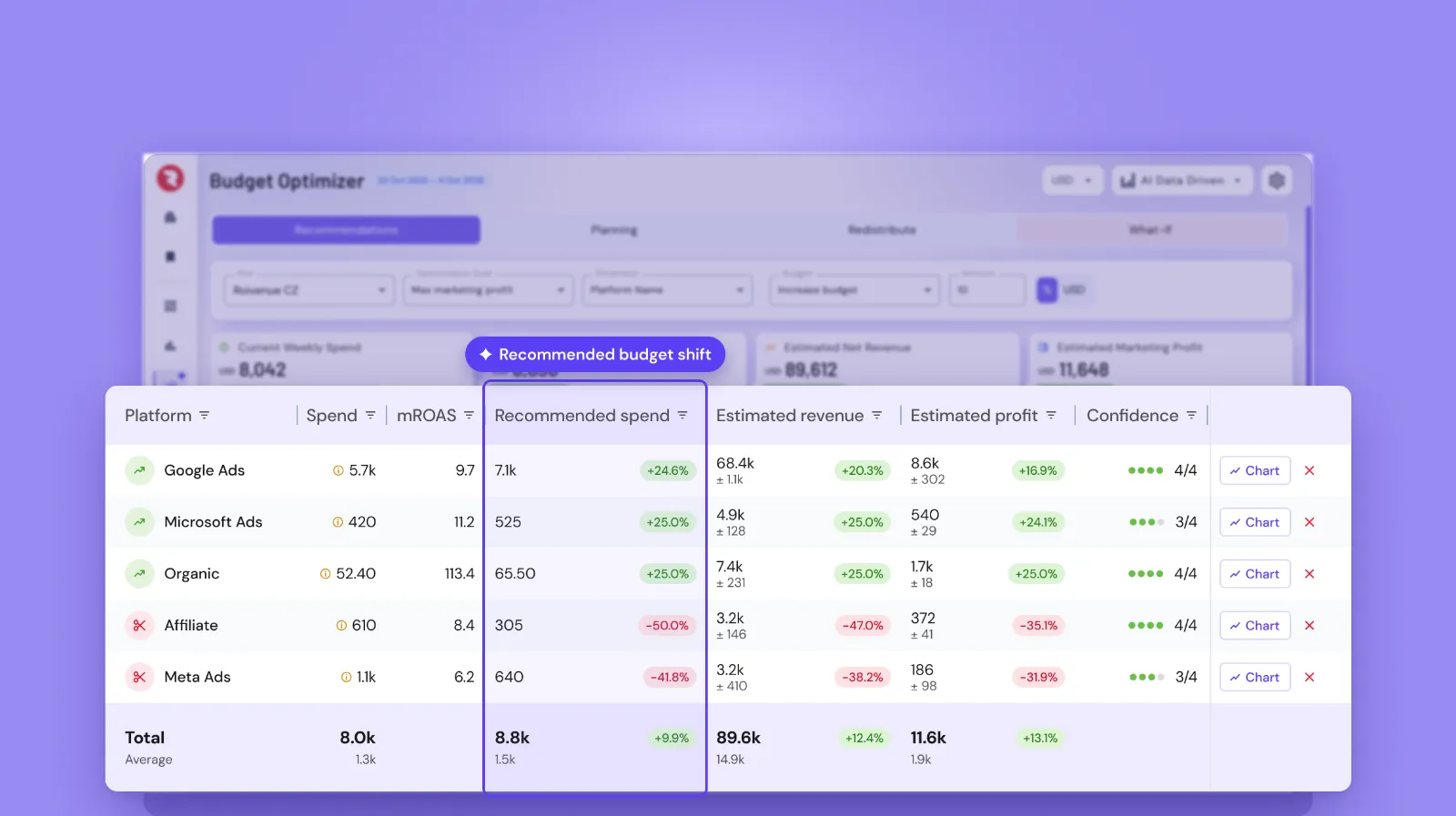Open the Chart button for Google Ads
Image resolution: width=1456 pixels, height=816 pixels.
pos(1255,470)
